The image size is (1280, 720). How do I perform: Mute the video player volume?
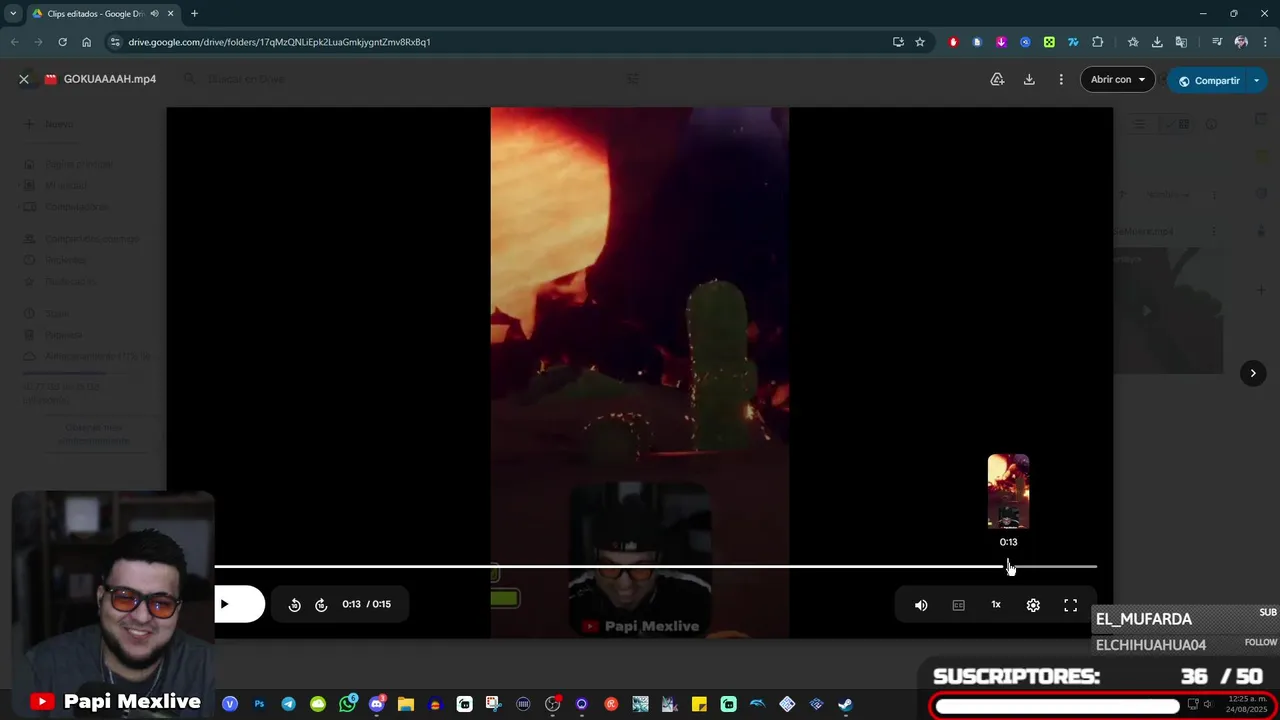pos(921,605)
